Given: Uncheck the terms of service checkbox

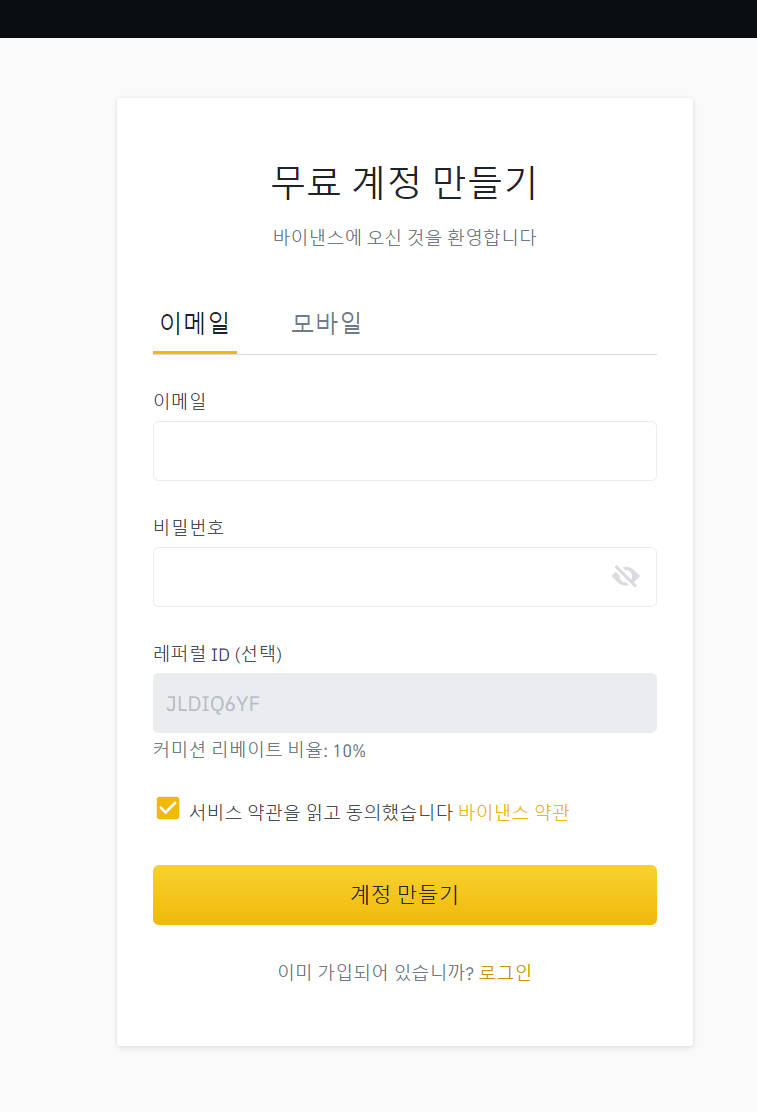Looking at the screenshot, I should (167, 808).
